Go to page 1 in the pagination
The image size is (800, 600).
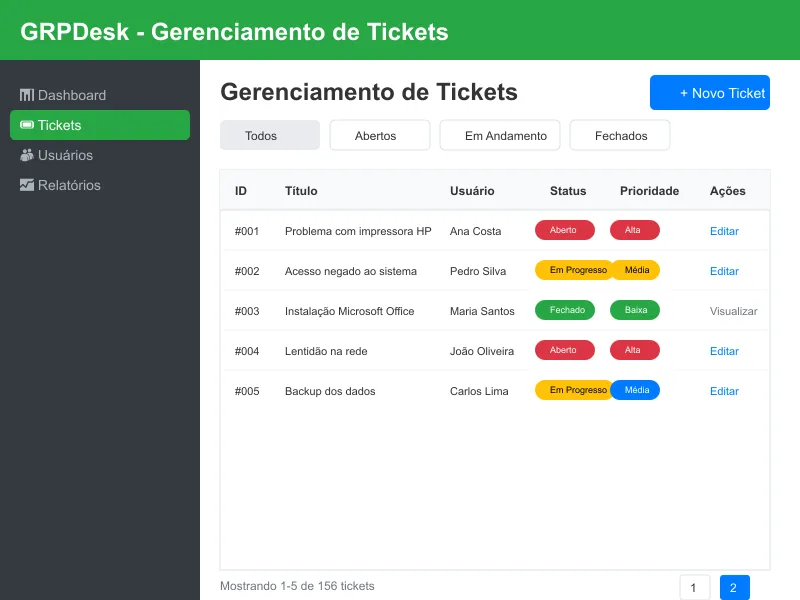tap(694, 587)
